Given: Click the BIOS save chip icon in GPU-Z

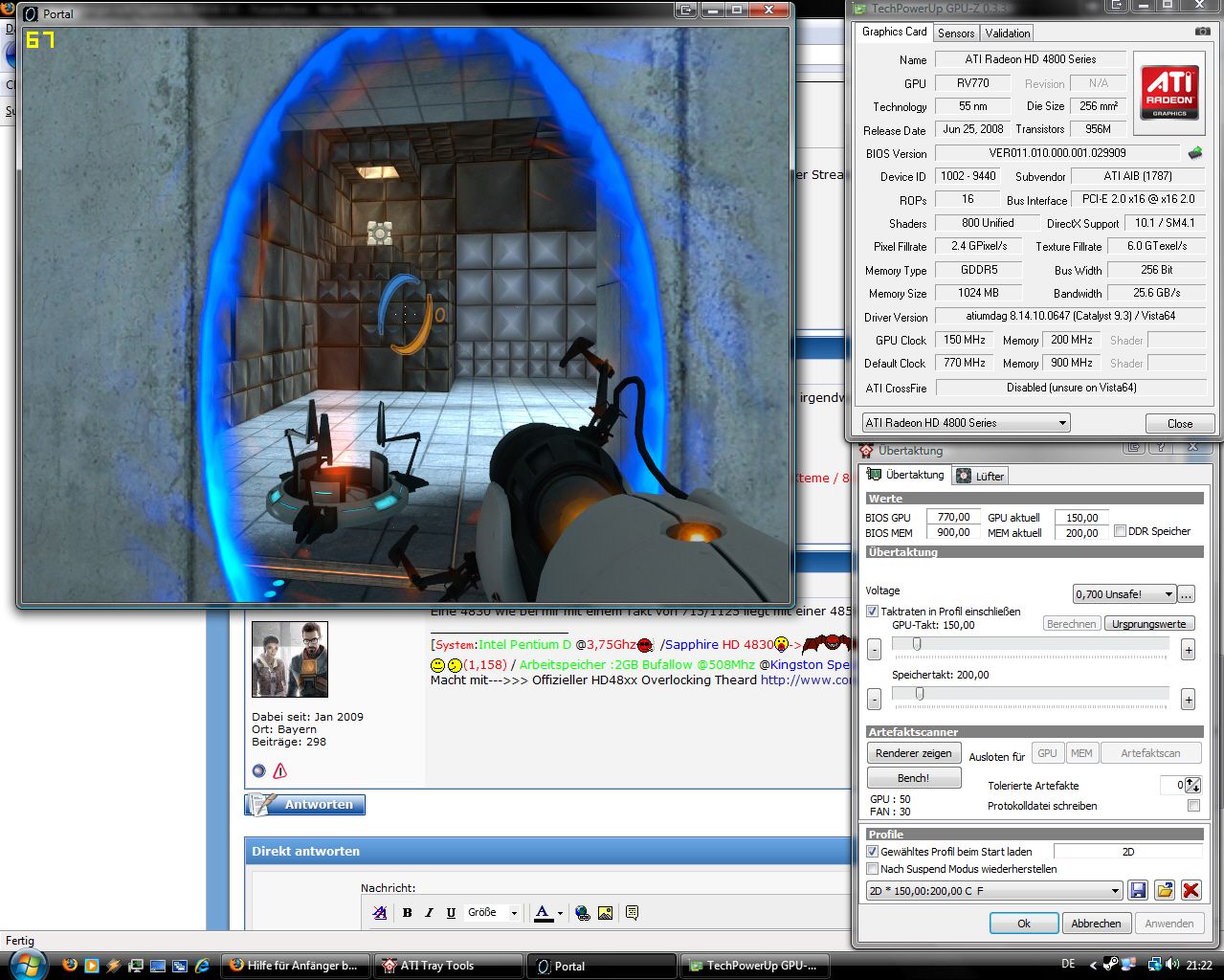Looking at the screenshot, I should click(x=1195, y=153).
